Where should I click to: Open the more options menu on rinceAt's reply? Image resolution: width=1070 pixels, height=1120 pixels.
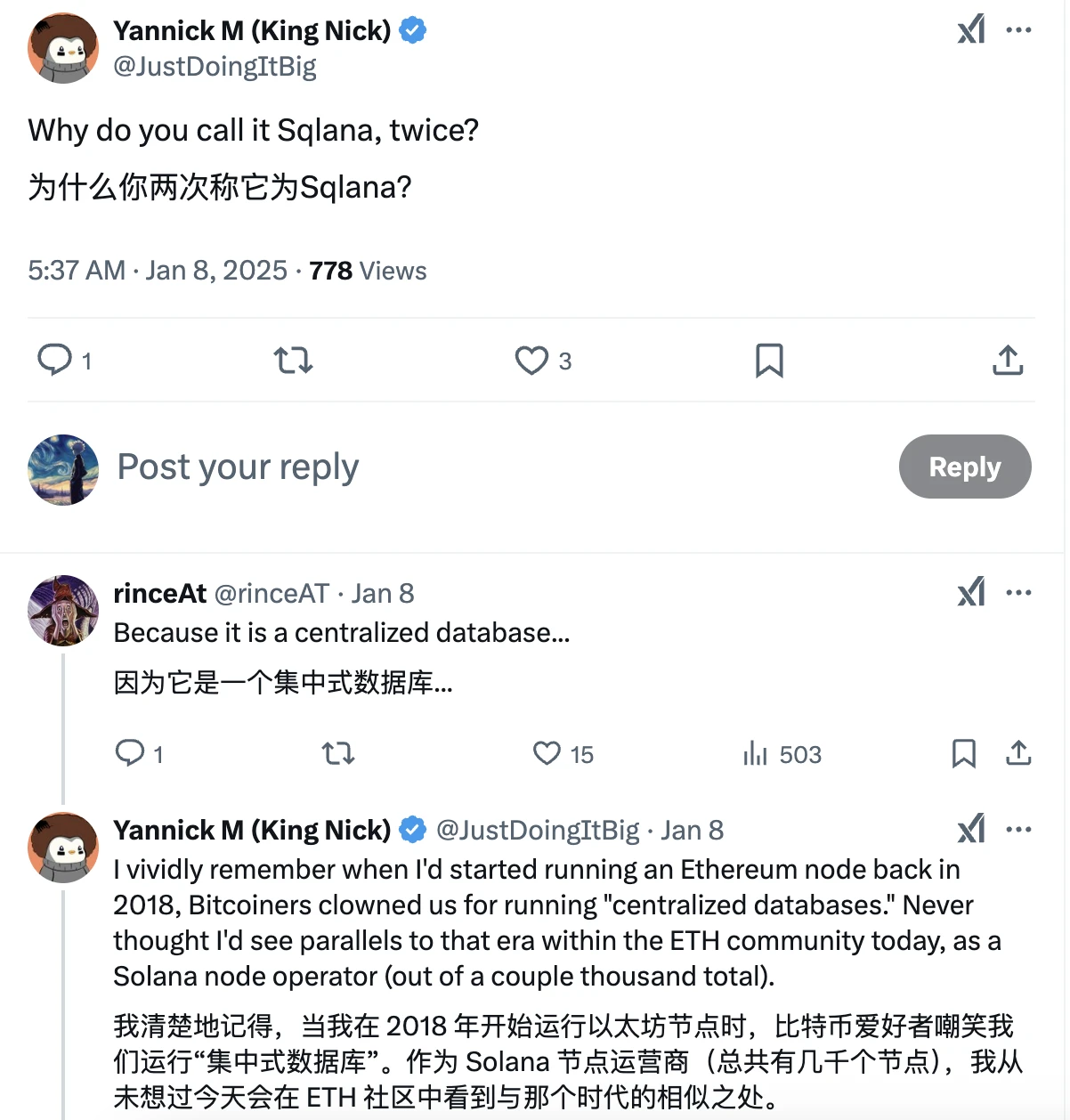(x=1020, y=591)
